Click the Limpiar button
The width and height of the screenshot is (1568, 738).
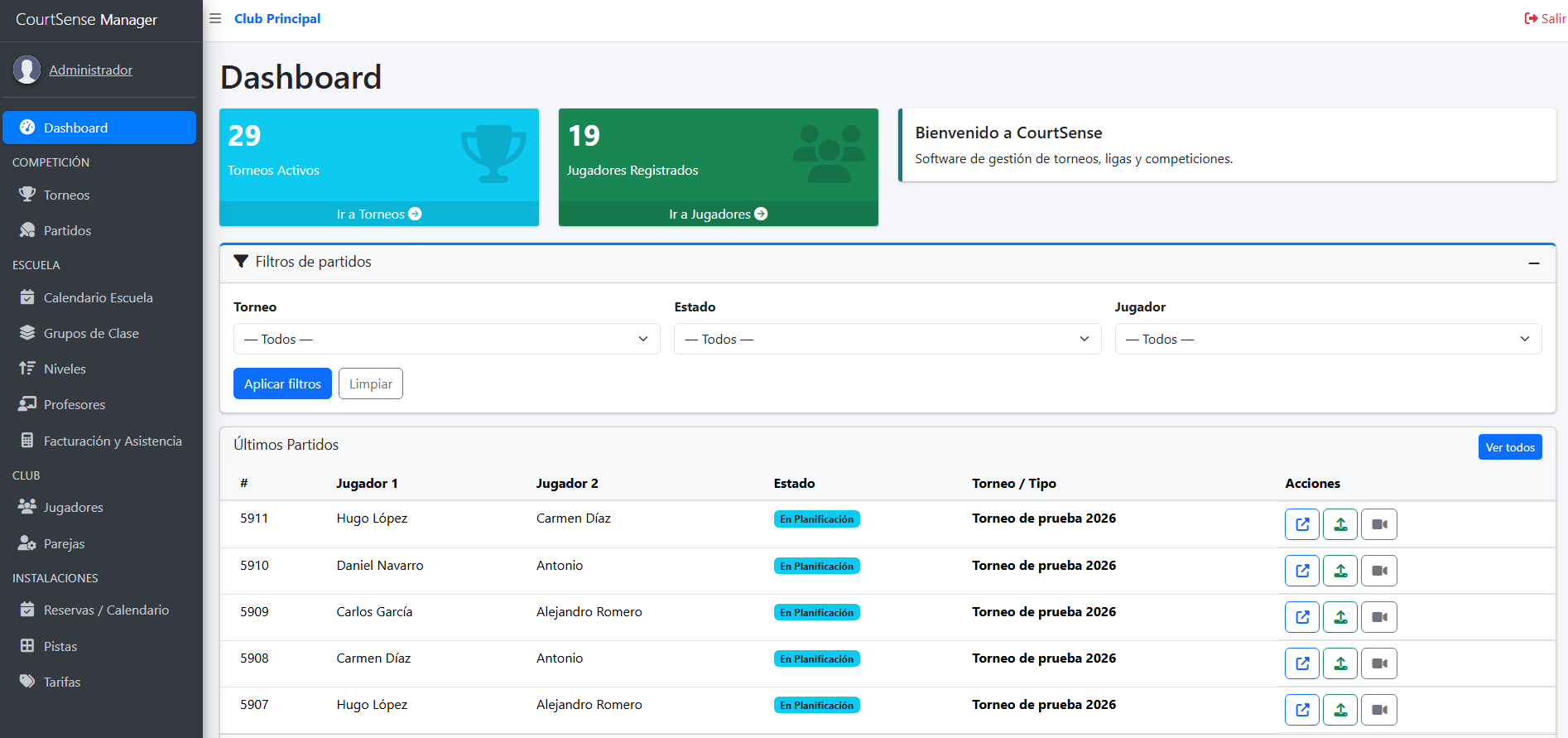click(371, 383)
